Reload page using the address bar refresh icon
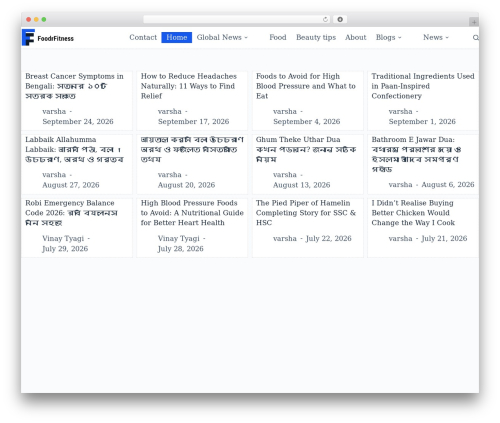The width and height of the screenshot is (500, 423). point(325,20)
